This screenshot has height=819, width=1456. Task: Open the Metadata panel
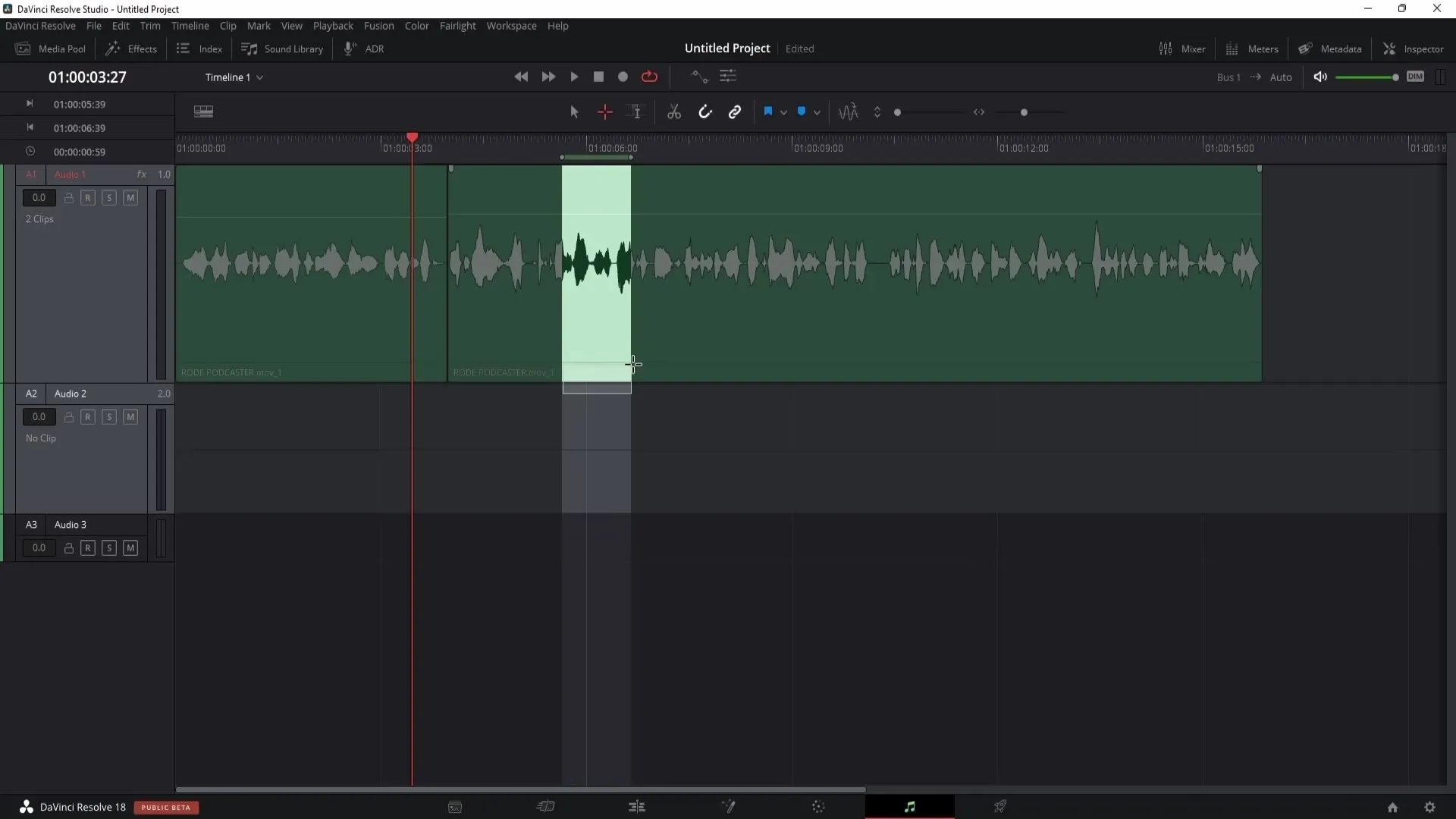pyautogui.click(x=1330, y=49)
